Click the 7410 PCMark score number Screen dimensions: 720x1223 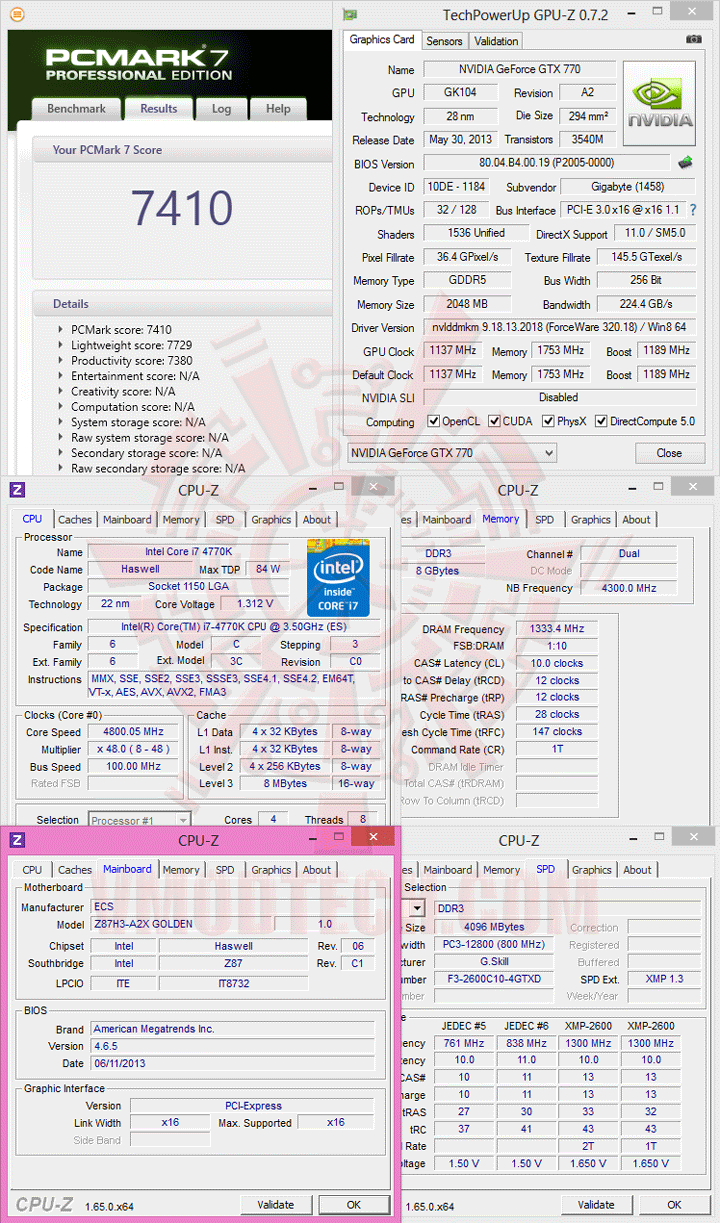coord(182,208)
